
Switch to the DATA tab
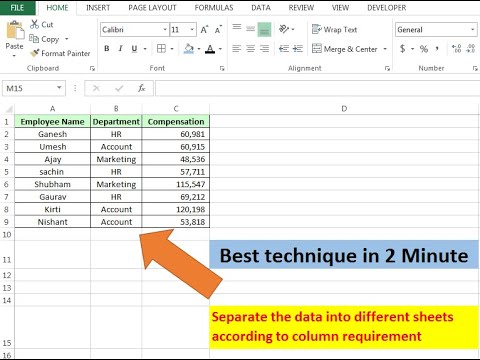point(261,8)
